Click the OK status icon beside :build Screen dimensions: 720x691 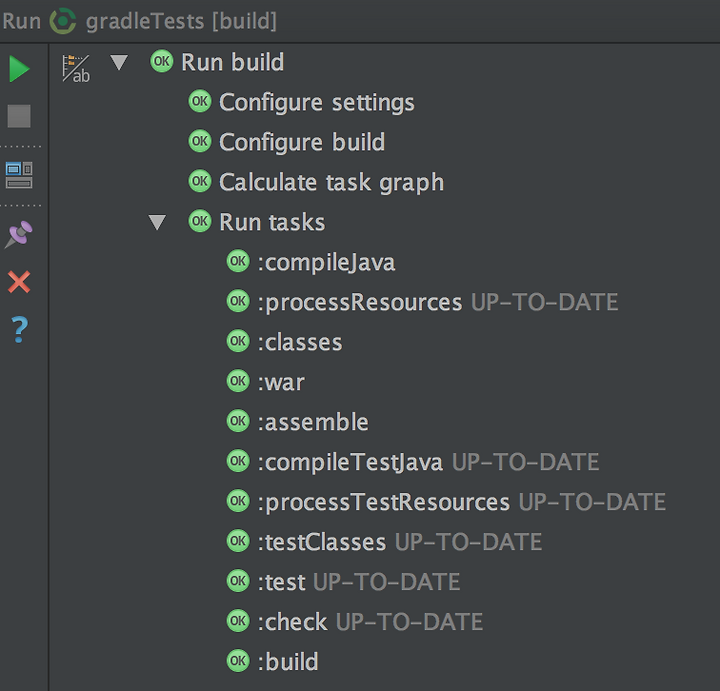click(x=238, y=661)
